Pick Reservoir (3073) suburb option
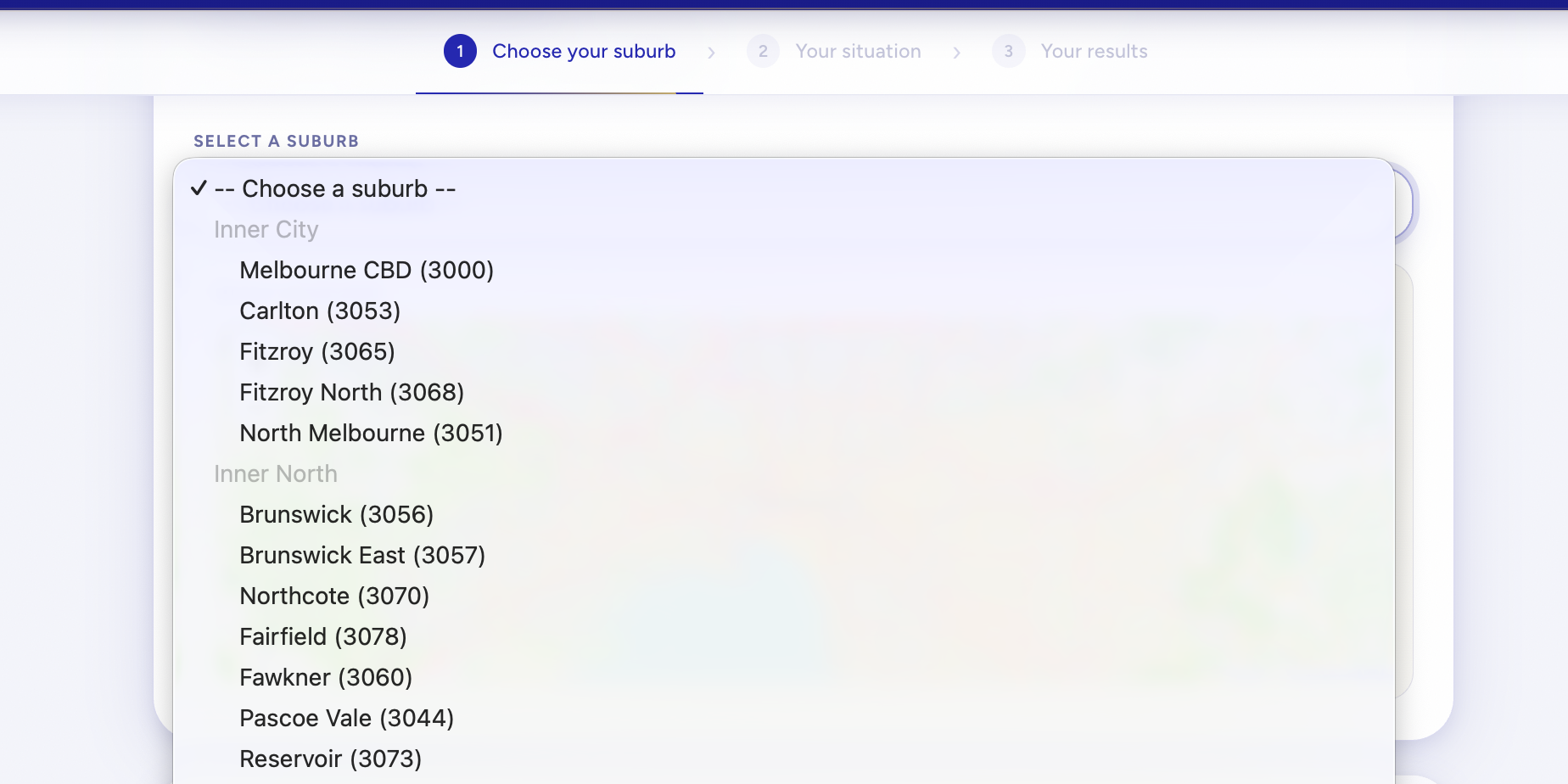Screen dimensions: 1568x784 (x=783, y=759)
